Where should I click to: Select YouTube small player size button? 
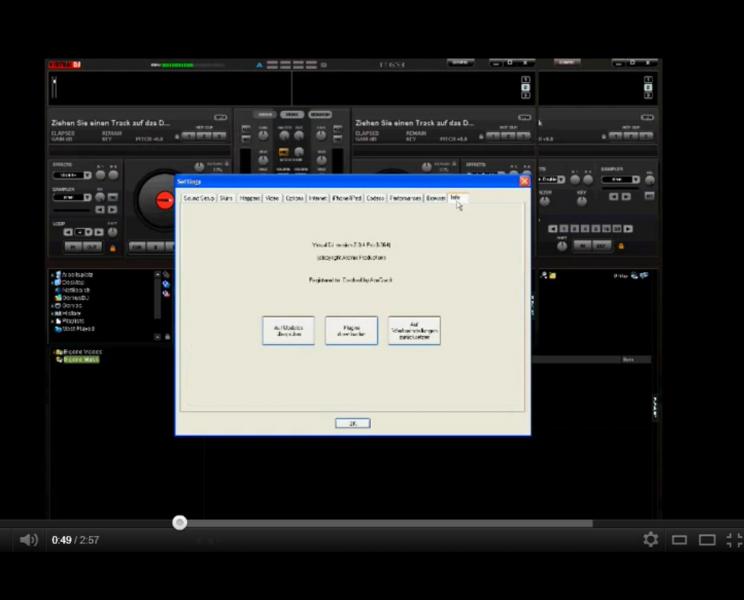(679, 540)
